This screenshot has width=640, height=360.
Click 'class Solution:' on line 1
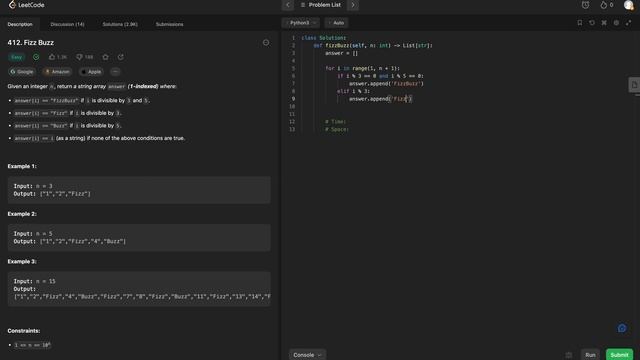pos(323,38)
